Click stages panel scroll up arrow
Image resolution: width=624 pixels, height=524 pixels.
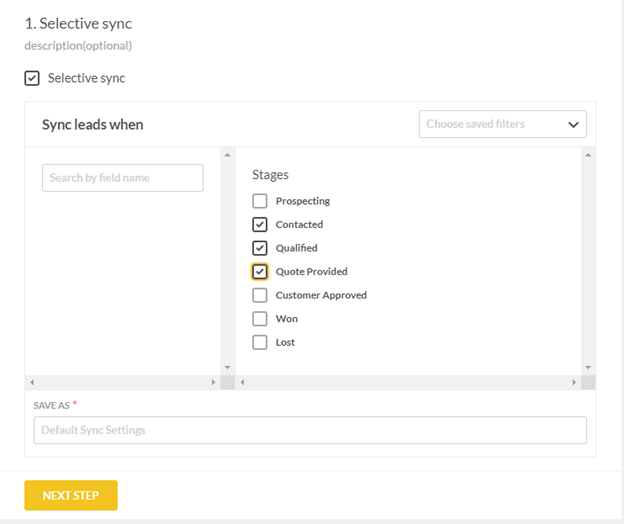point(588,155)
